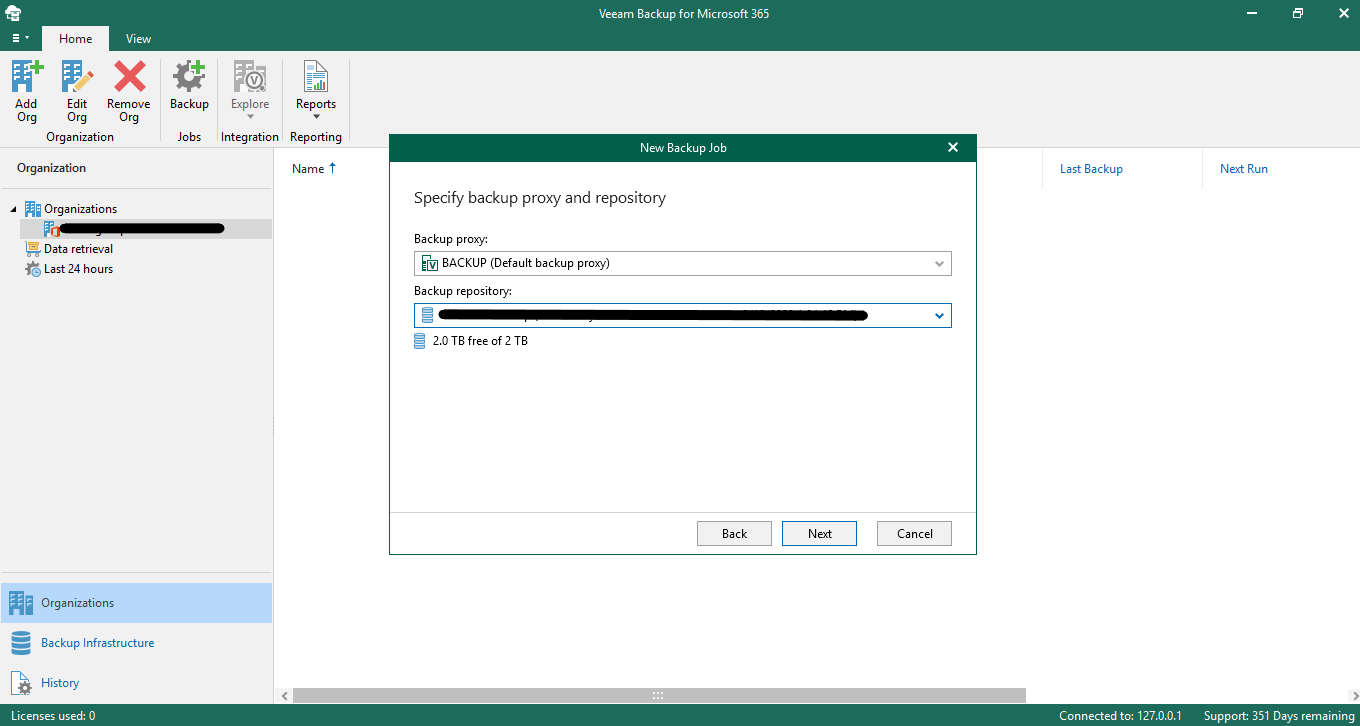The image size is (1360, 726).
Task: Select the Data retrieval cart icon
Action: point(32,249)
